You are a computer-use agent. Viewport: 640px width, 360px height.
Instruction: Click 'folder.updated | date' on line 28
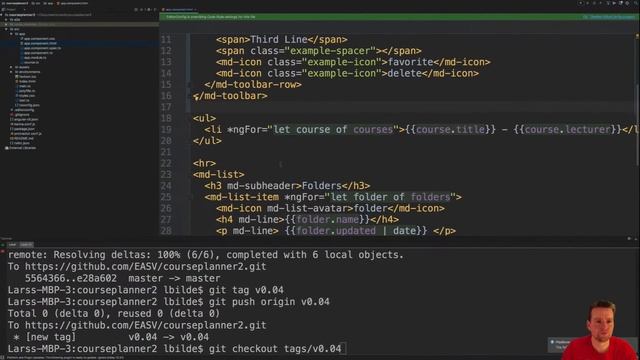356,231
